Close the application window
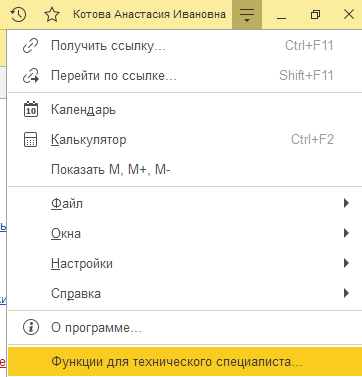The image size is (362, 377). pyautogui.click(x=349, y=15)
